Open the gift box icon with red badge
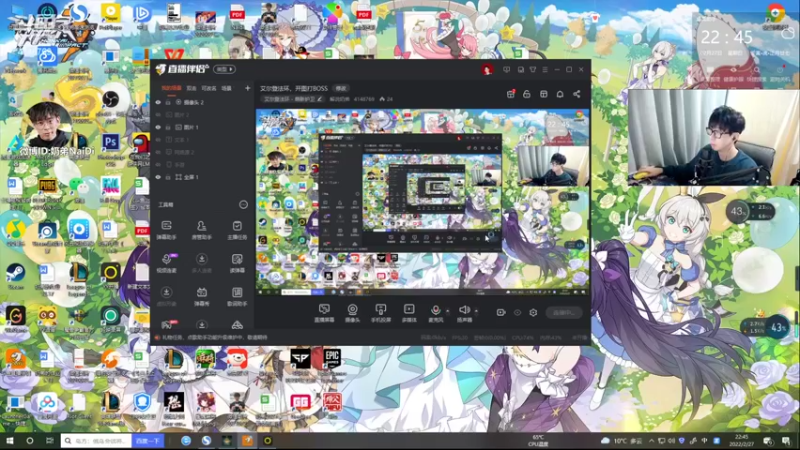Image resolution: width=800 pixels, height=450 pixels. [x=511, y=94]
